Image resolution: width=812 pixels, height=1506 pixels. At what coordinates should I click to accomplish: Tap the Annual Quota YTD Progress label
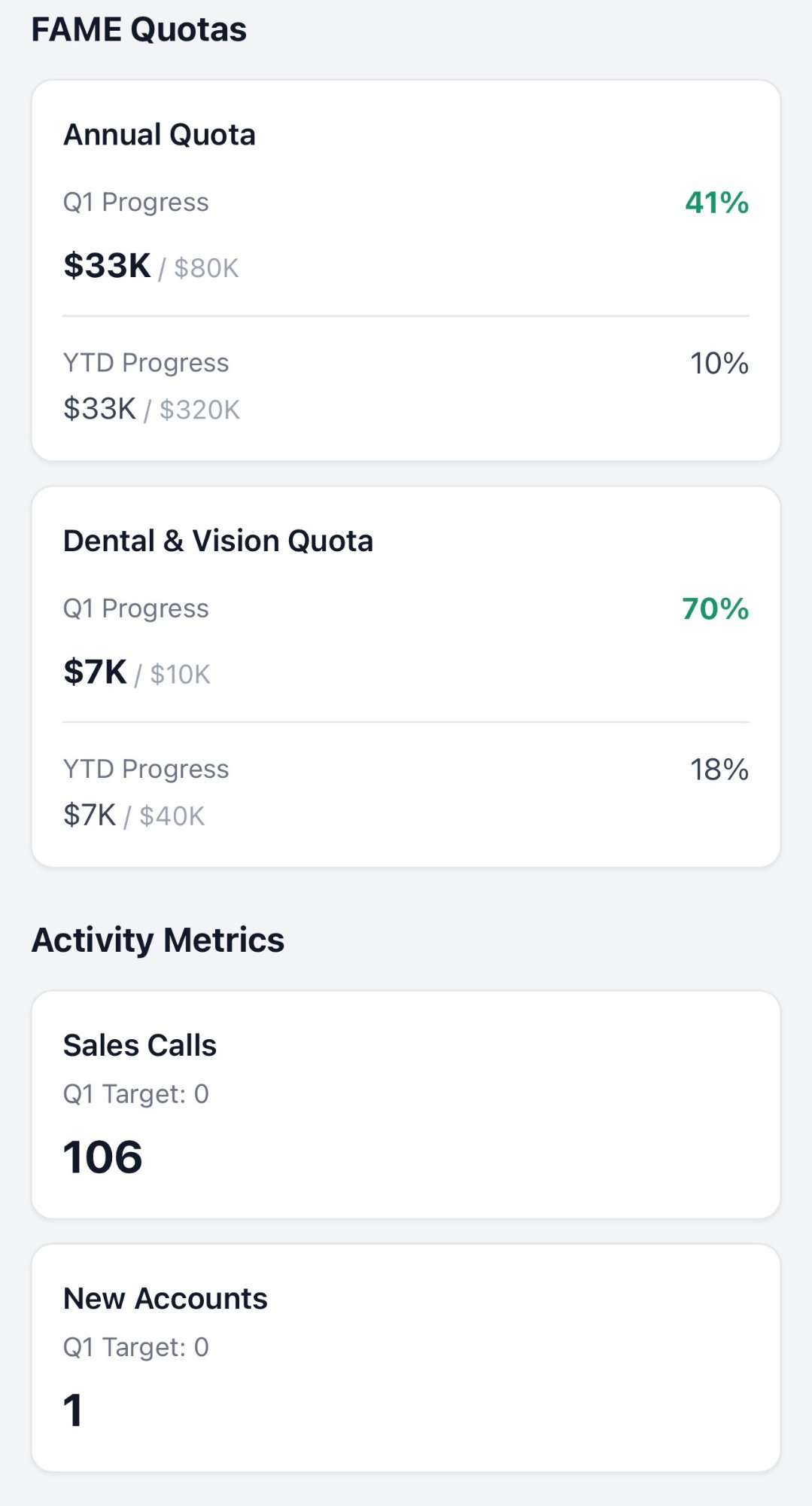click(146, 362)
